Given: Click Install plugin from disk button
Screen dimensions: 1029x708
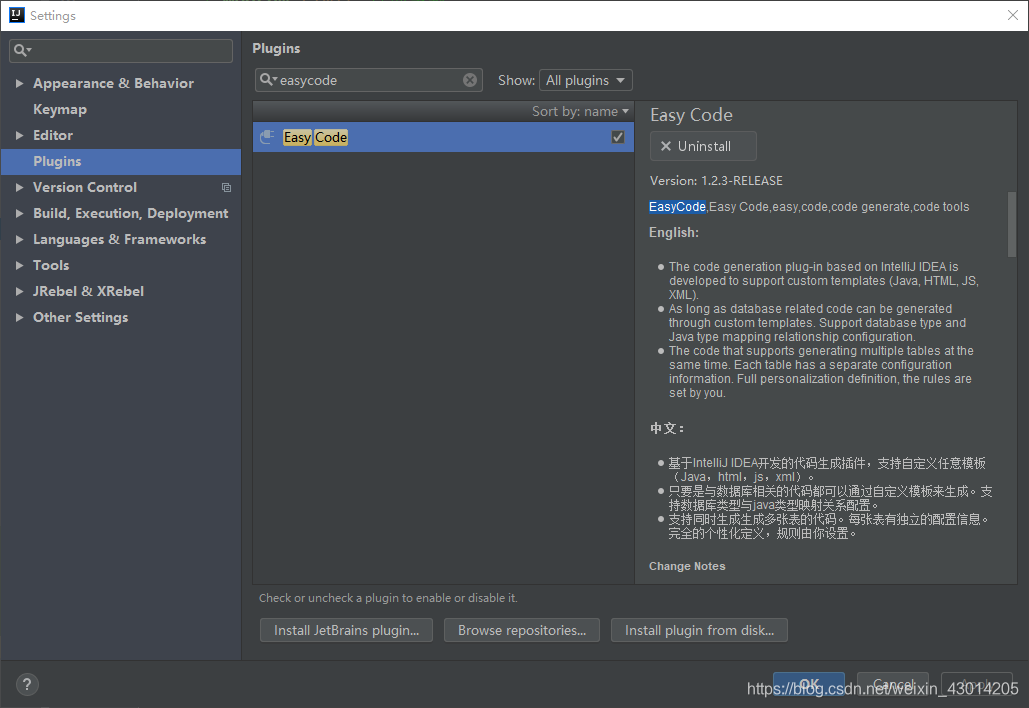Looking at the screenshot, I should click(x=699, y=630).
